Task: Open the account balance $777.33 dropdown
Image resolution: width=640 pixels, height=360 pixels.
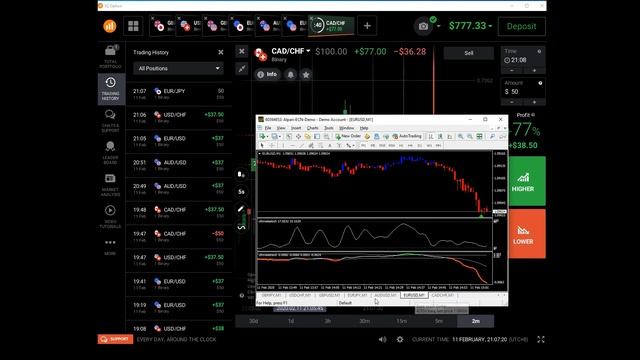Action: tap(470, 26)
